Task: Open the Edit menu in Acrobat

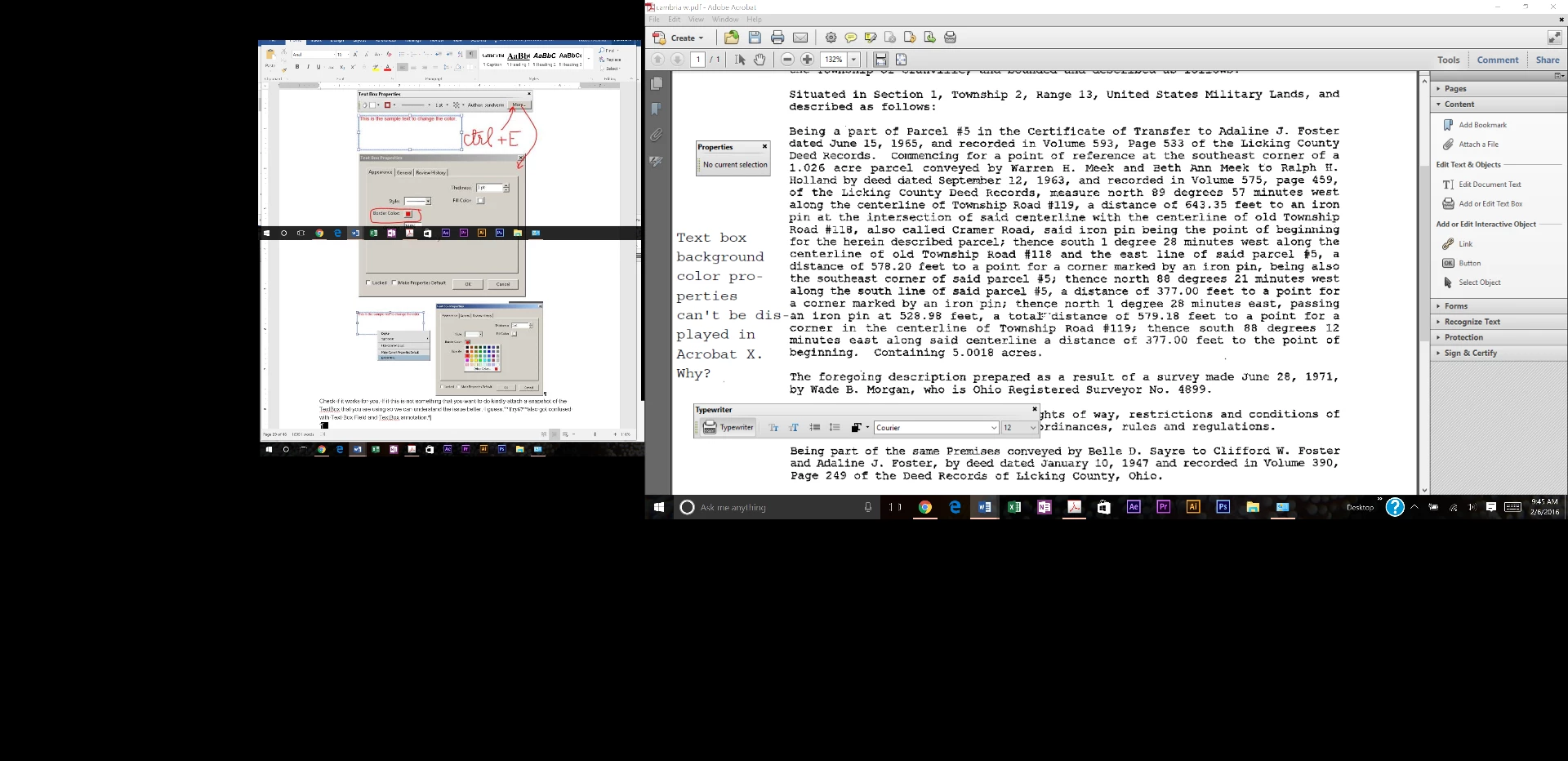Action: click(674, 20)
